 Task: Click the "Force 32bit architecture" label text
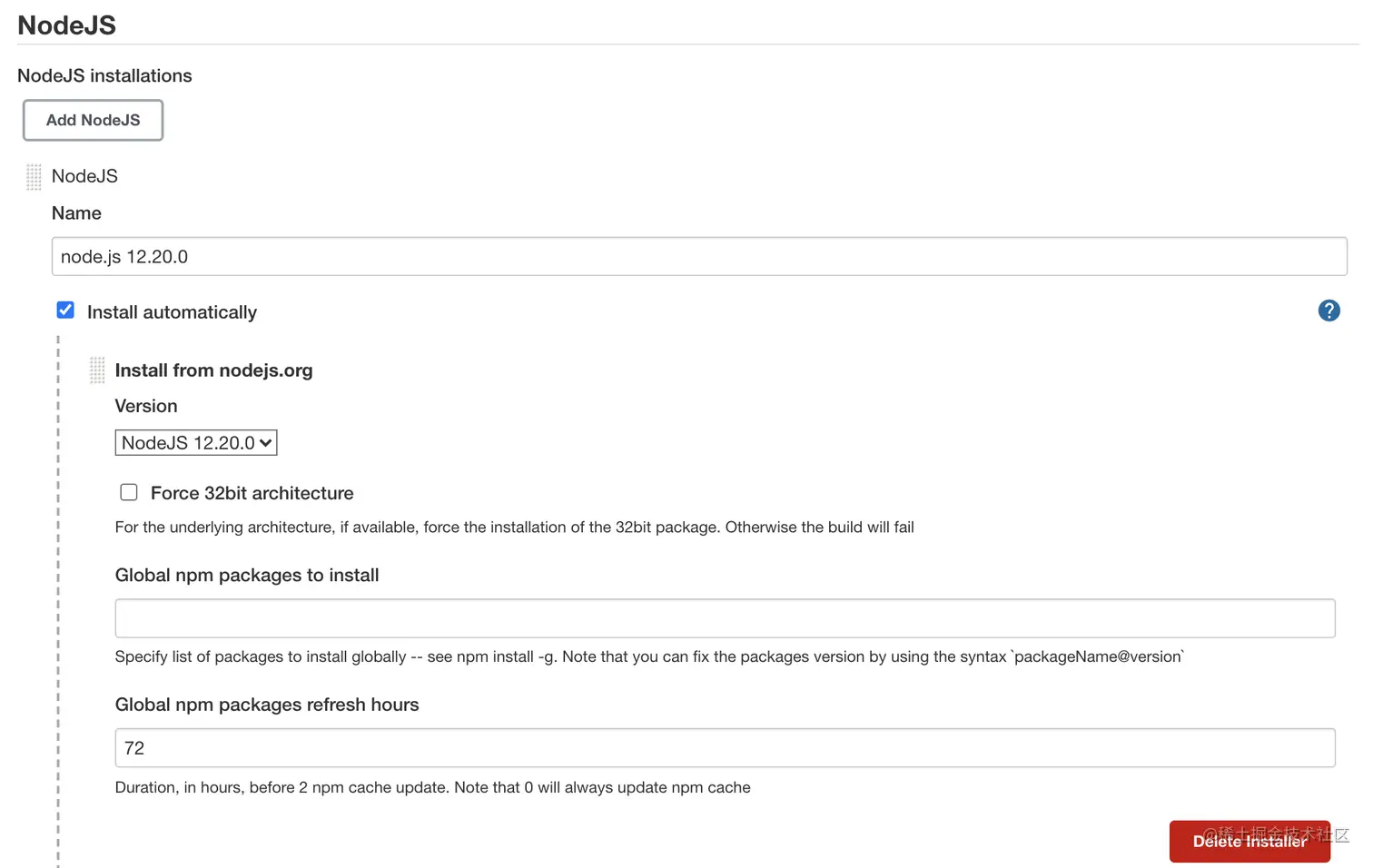click(252, 493)
